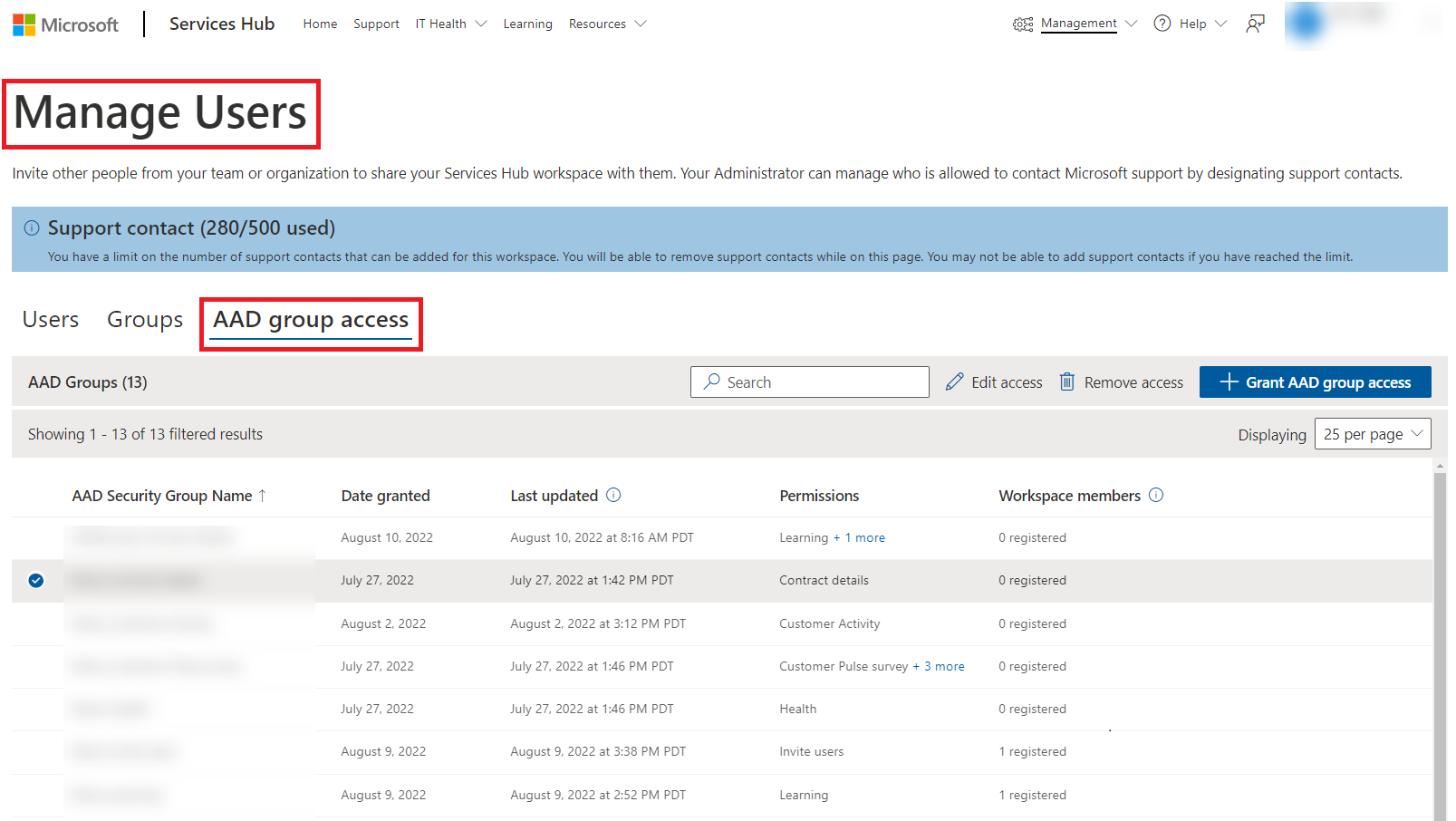The height and width of the screenshot is (821, 1456).
Task: Click 'August 9, 2022 at 3:38 PM PDT' cell
Action: pos(598,751)
